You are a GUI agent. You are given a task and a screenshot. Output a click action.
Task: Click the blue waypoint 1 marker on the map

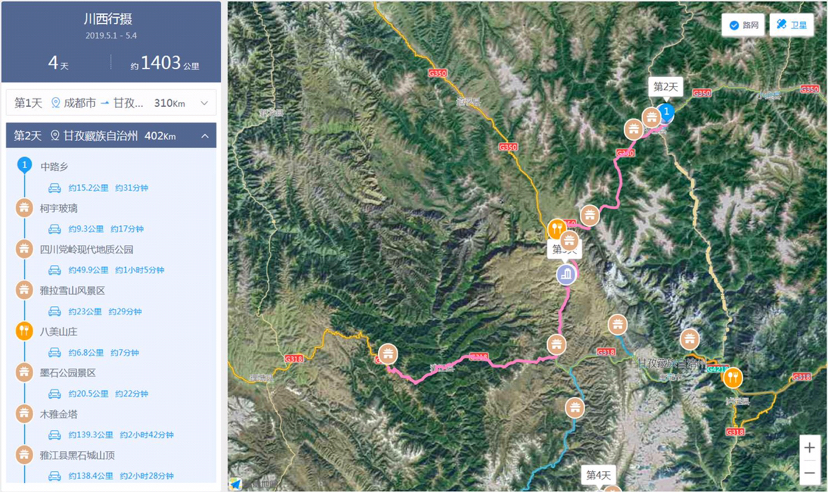(666, 112)
